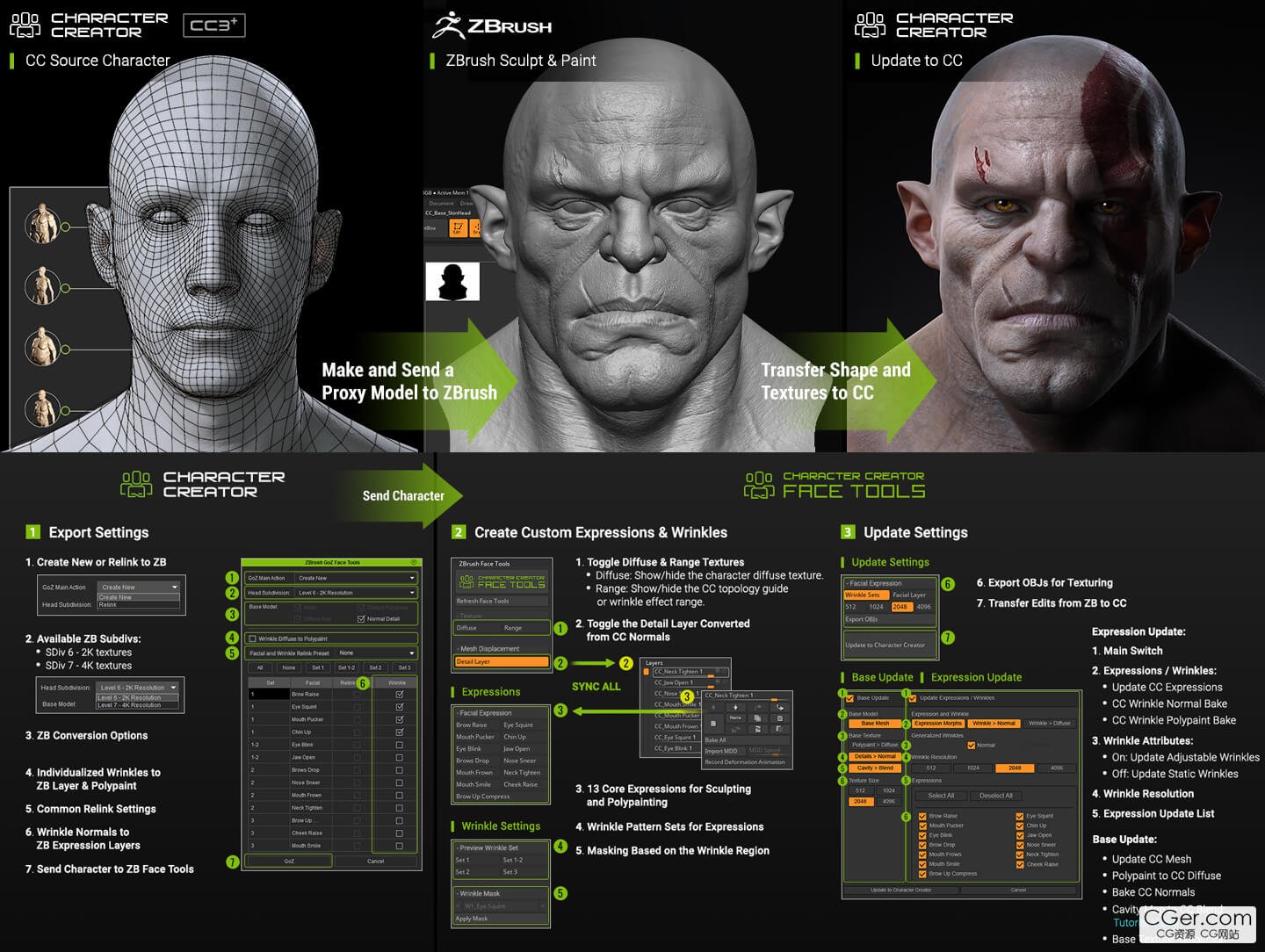Adjust the CC_Jaw Open 1 layer intensity slider
The image size is (1265, 952).
point(711,687)
